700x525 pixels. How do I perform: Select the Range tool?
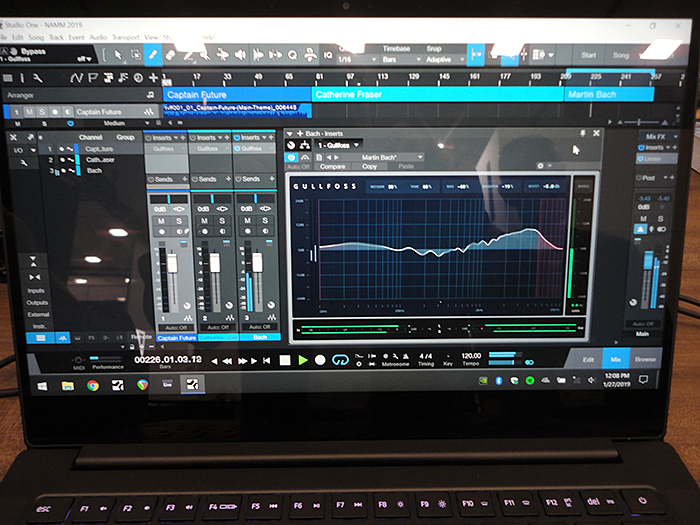135,55
